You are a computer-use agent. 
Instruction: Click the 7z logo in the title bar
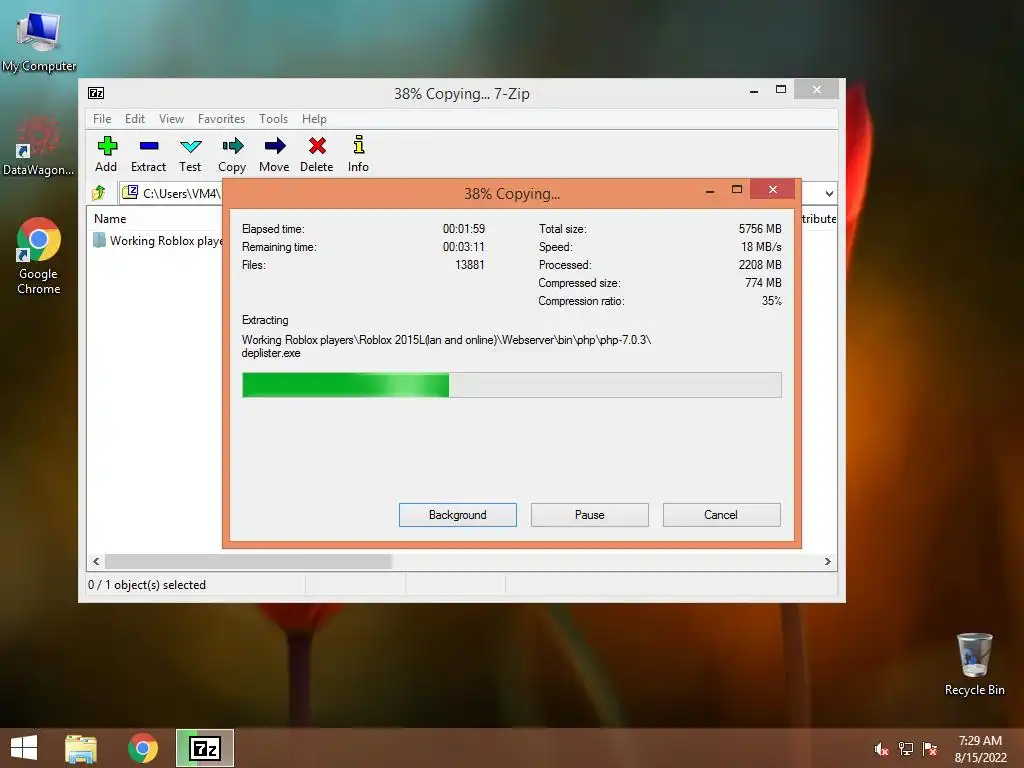96,93
